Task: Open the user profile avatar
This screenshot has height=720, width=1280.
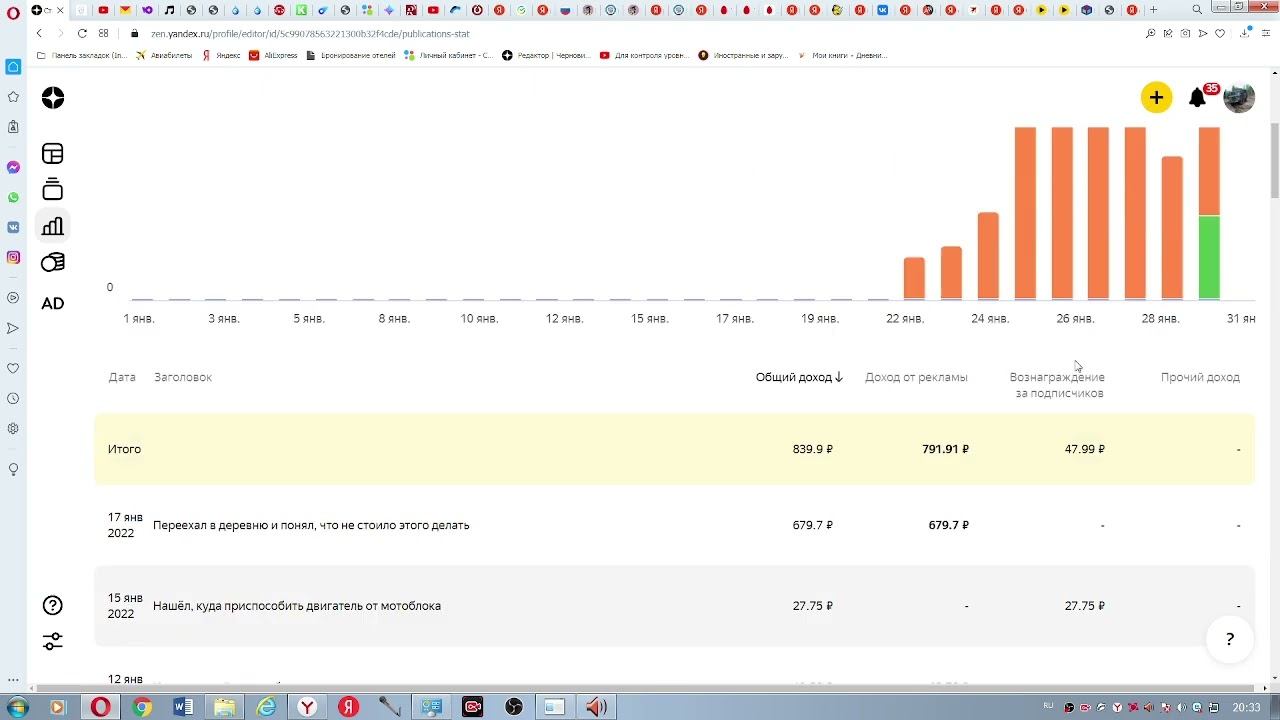Action: tap(1239, 97)
